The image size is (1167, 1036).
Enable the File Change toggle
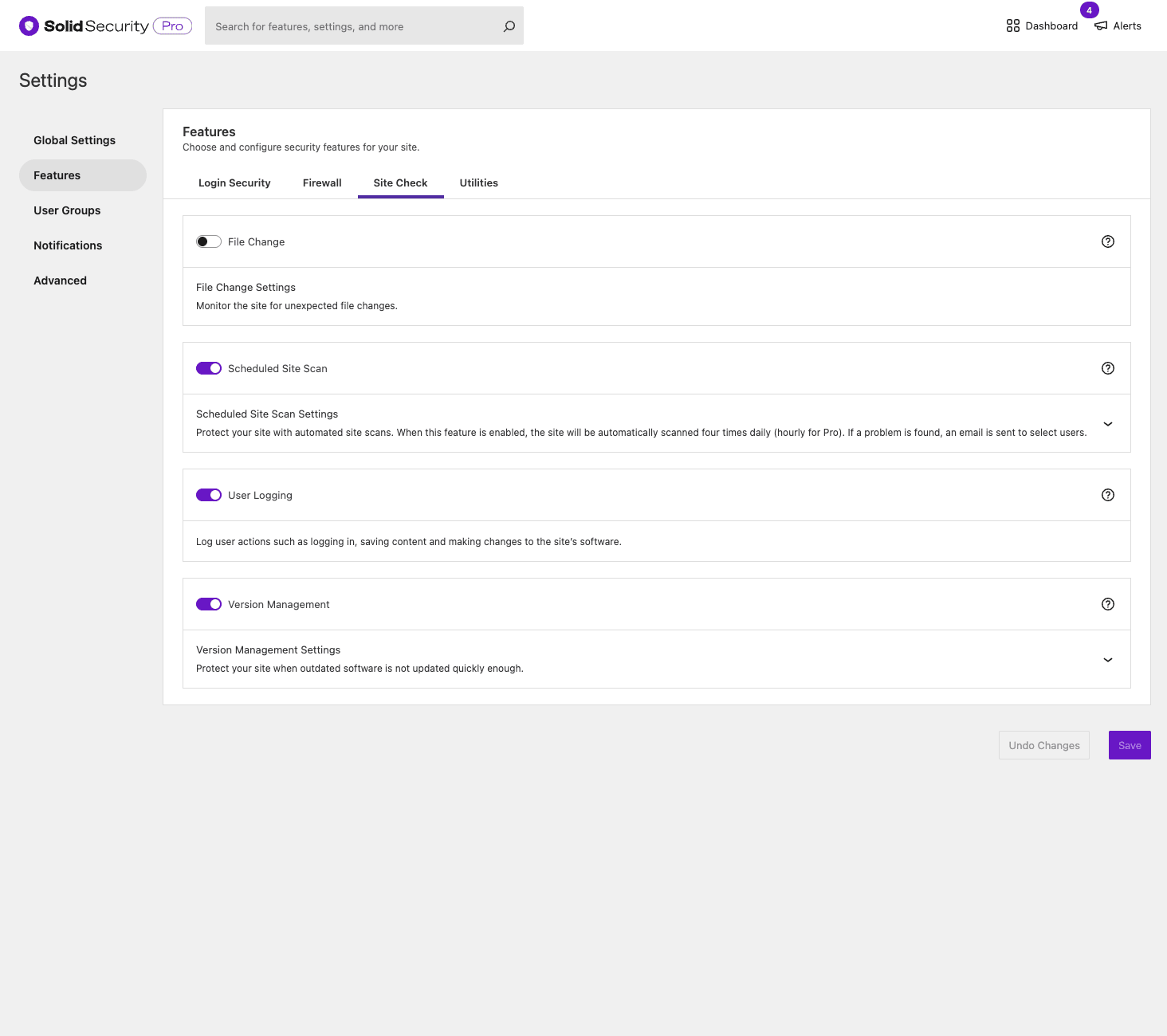tap(209, 241)
